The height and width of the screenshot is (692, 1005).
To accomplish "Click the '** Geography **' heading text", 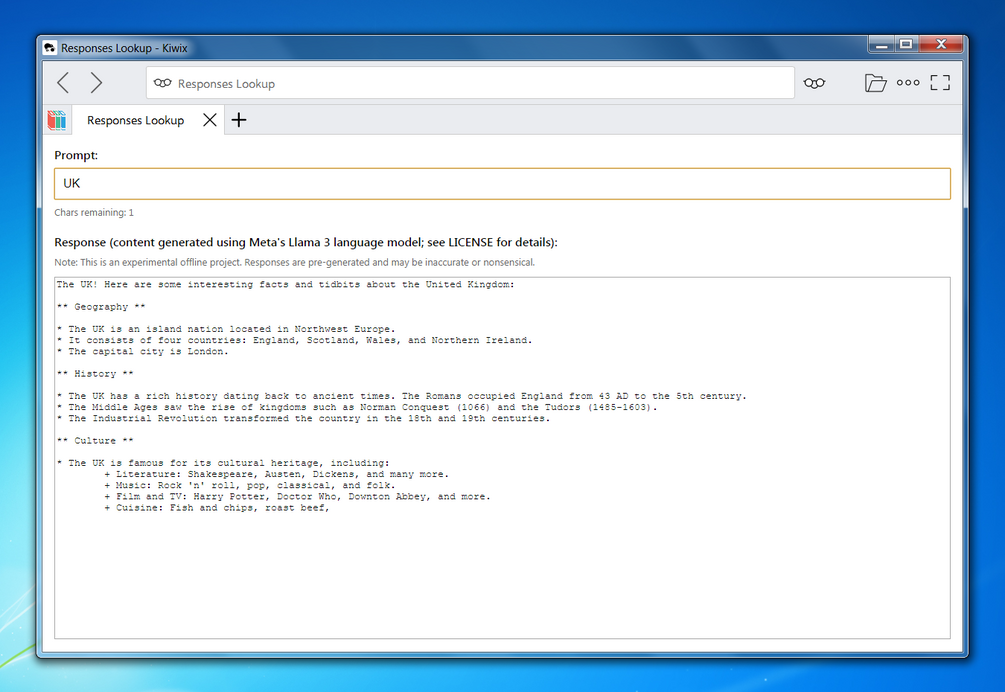I will point(101,307).
